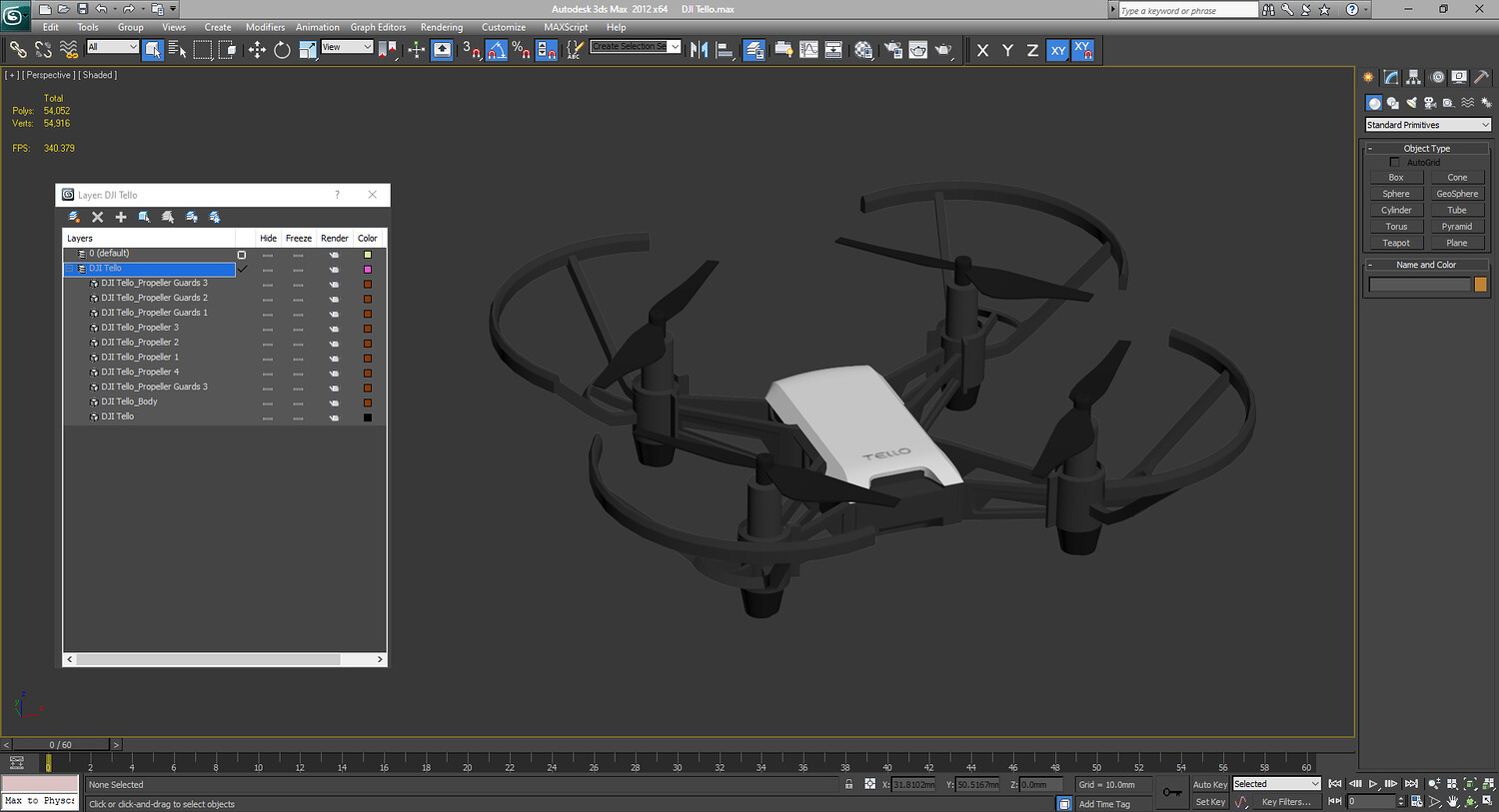The height and width of the screenshot is (812, 1499).
Task: Open Standard Primitives category dropdown
Action: tap(1428, 125)
